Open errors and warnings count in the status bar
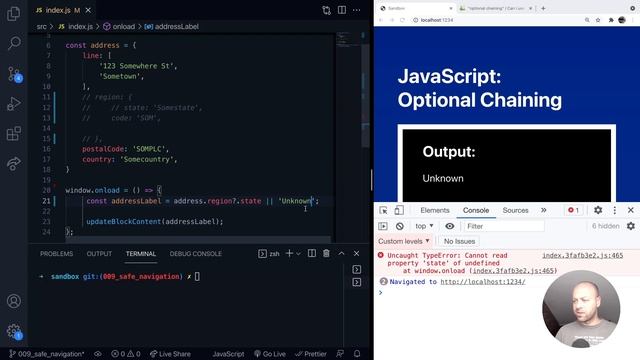640x360 pixels. point(126,354)
